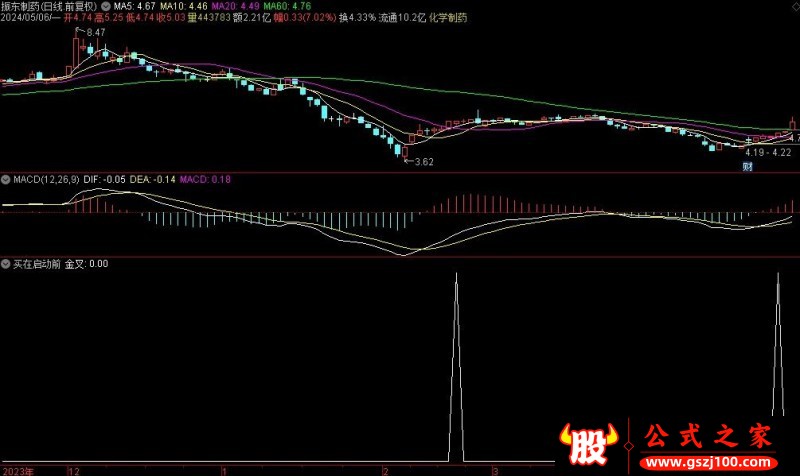Expand the MACD indicator dropdown arrow
This screenshot has width=800, height=476.
point(6,179)
